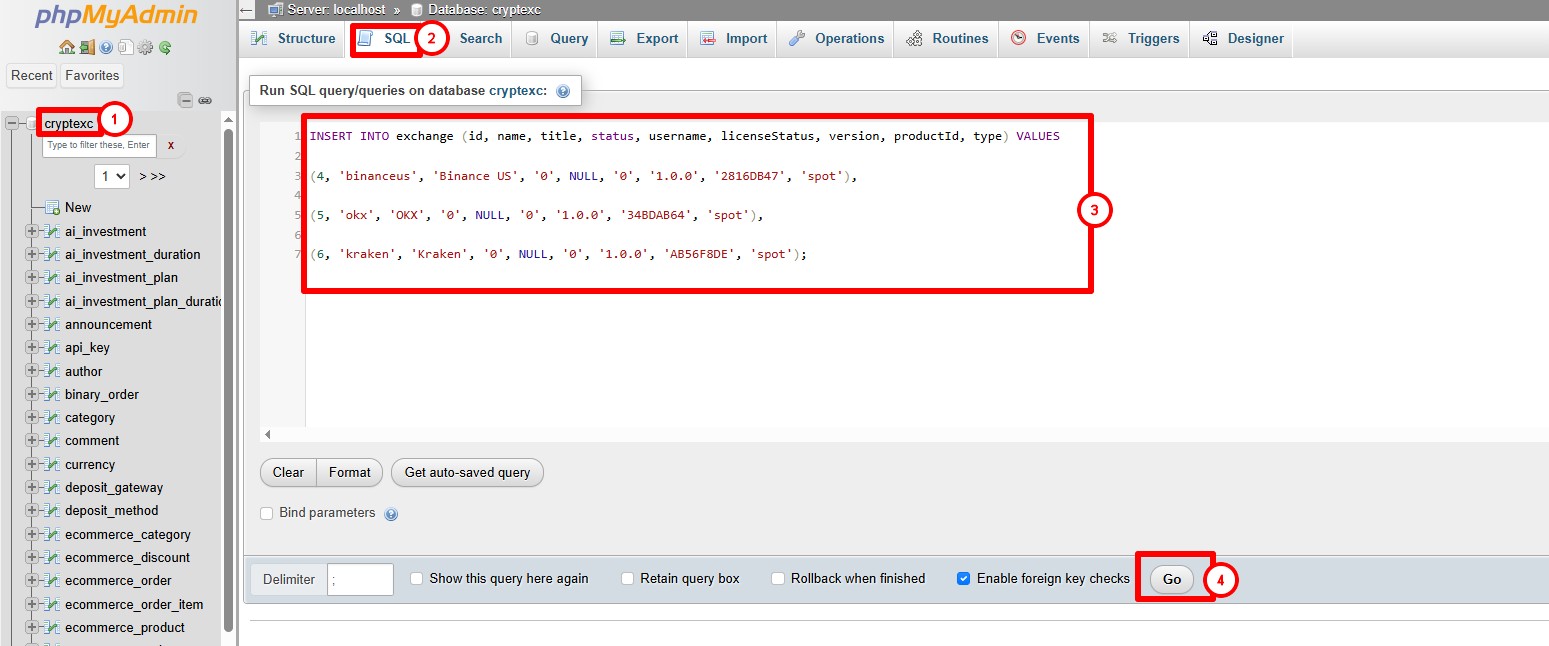Open the Recent tables button
1549x646 pixels.
click(32, 75)
